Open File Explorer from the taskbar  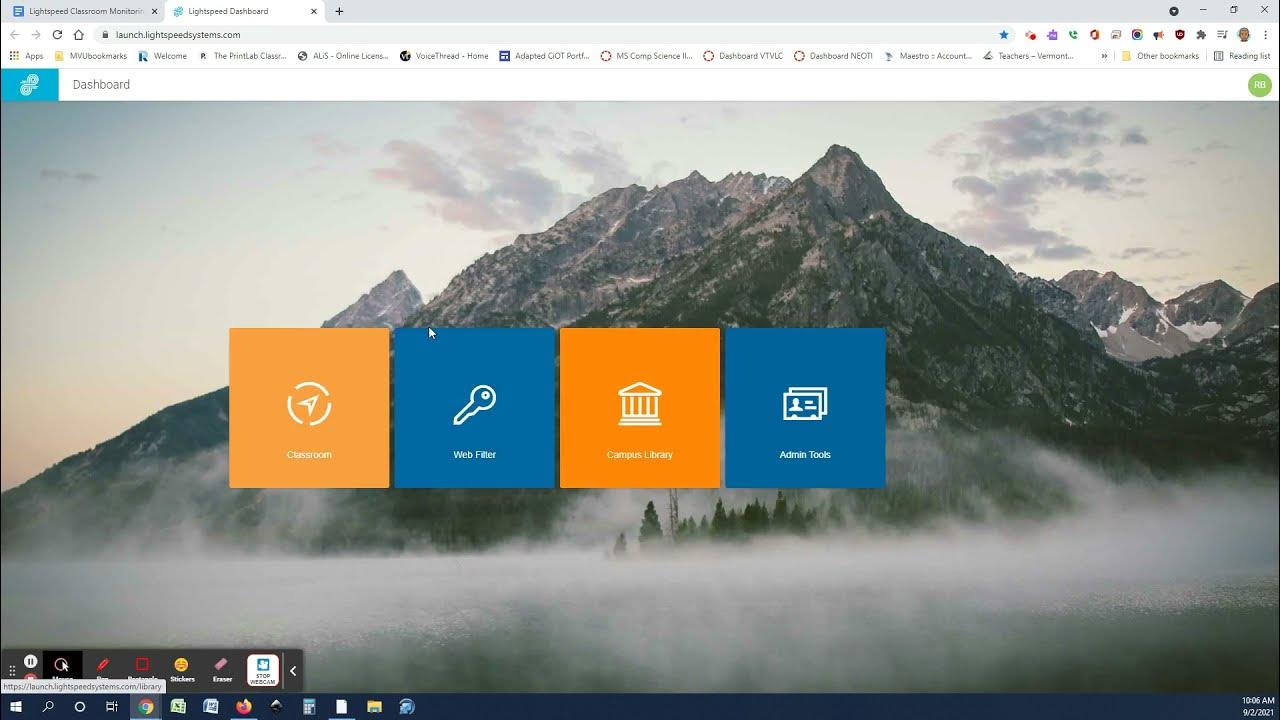(374, 706)
